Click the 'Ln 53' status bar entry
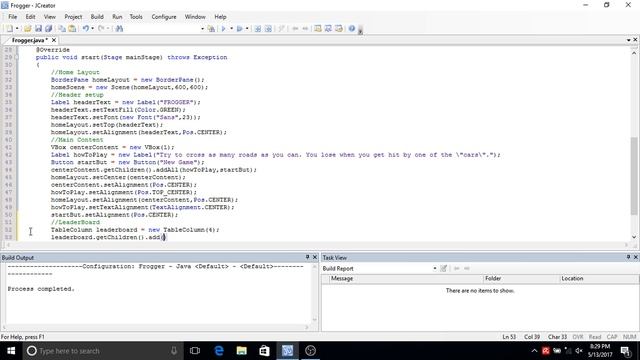This screenshot has width=640, height=360. point(509,337)
